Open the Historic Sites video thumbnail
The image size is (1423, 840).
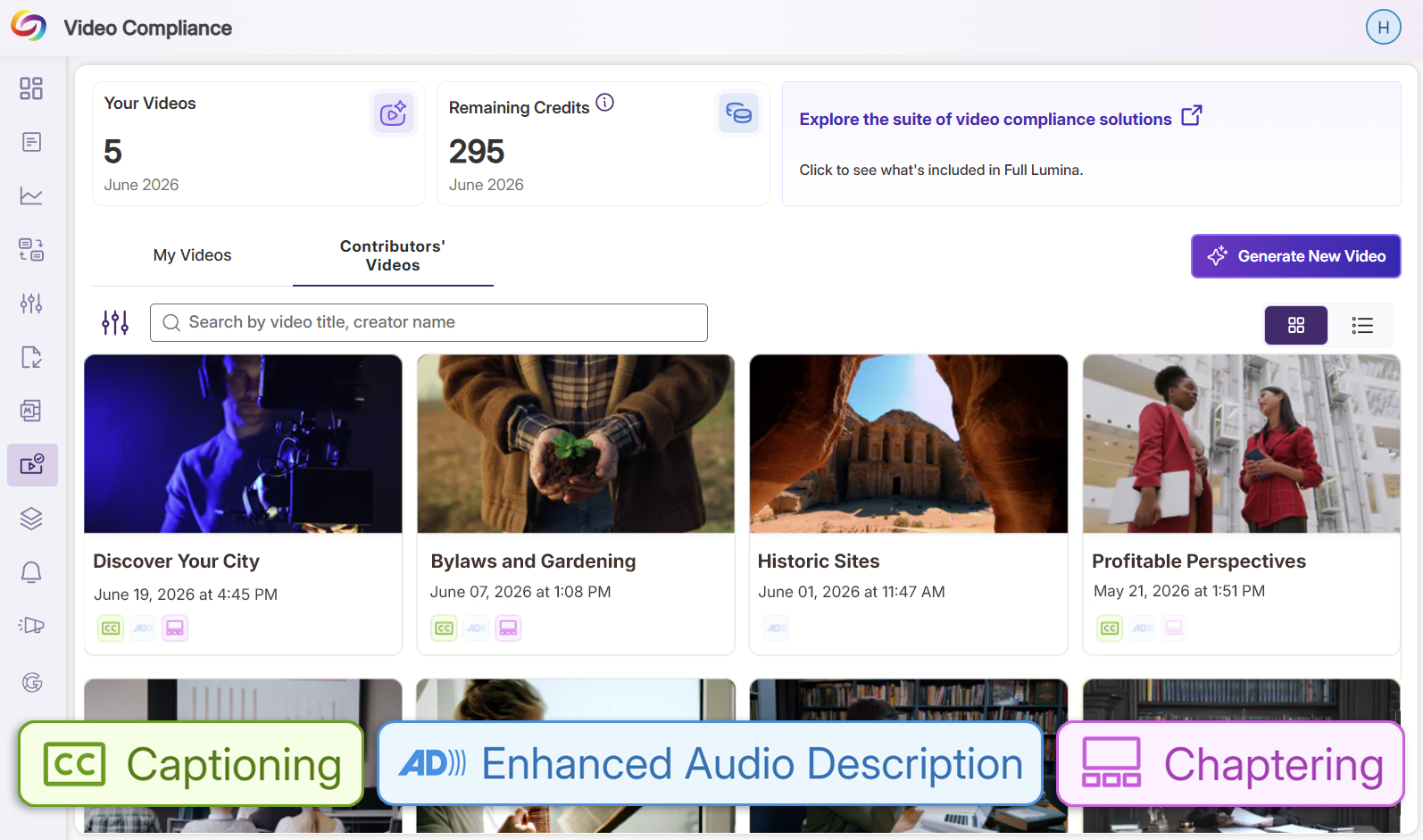click(909, 444)
